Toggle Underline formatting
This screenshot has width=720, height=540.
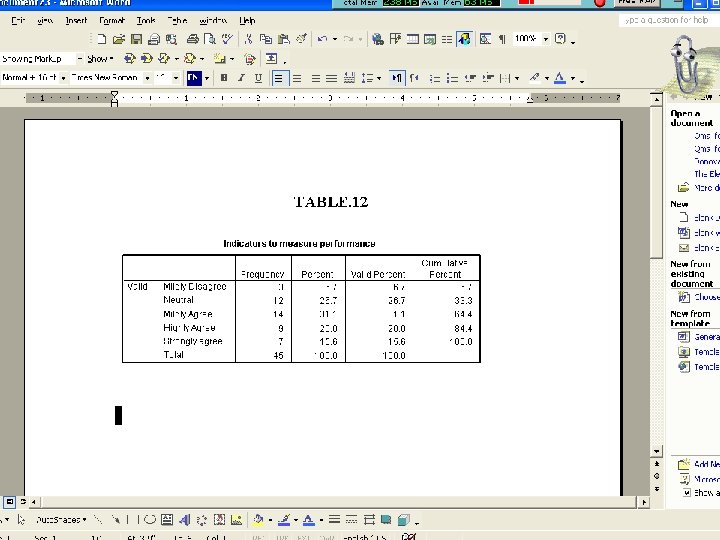(258, 78)
